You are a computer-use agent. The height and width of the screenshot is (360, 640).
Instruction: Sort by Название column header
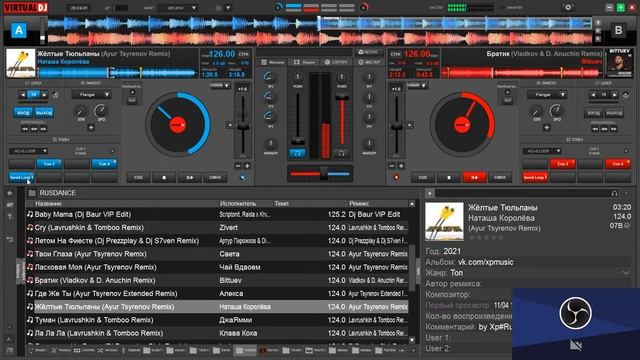coord(48,203)
